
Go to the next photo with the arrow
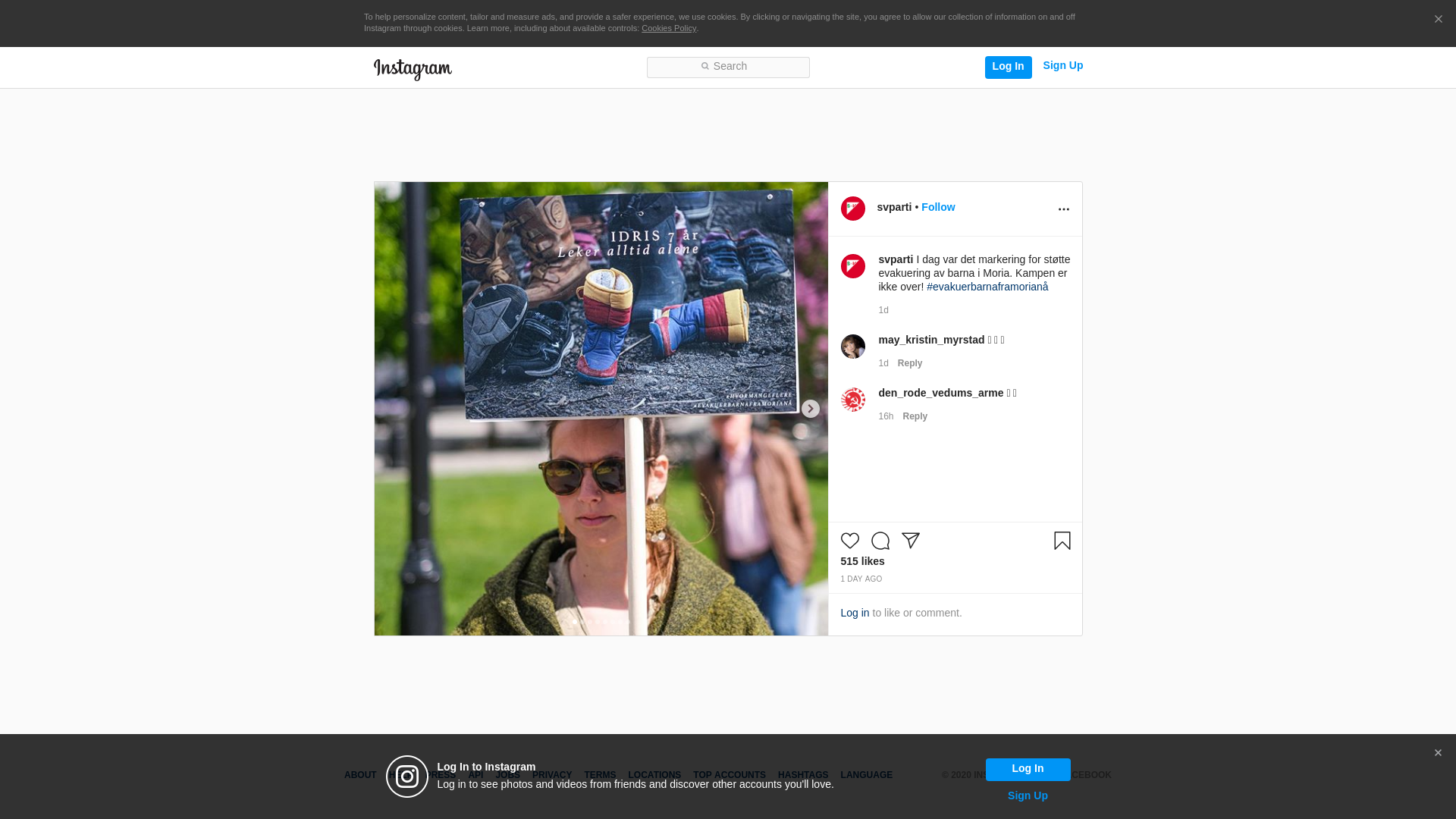[810, 409]
